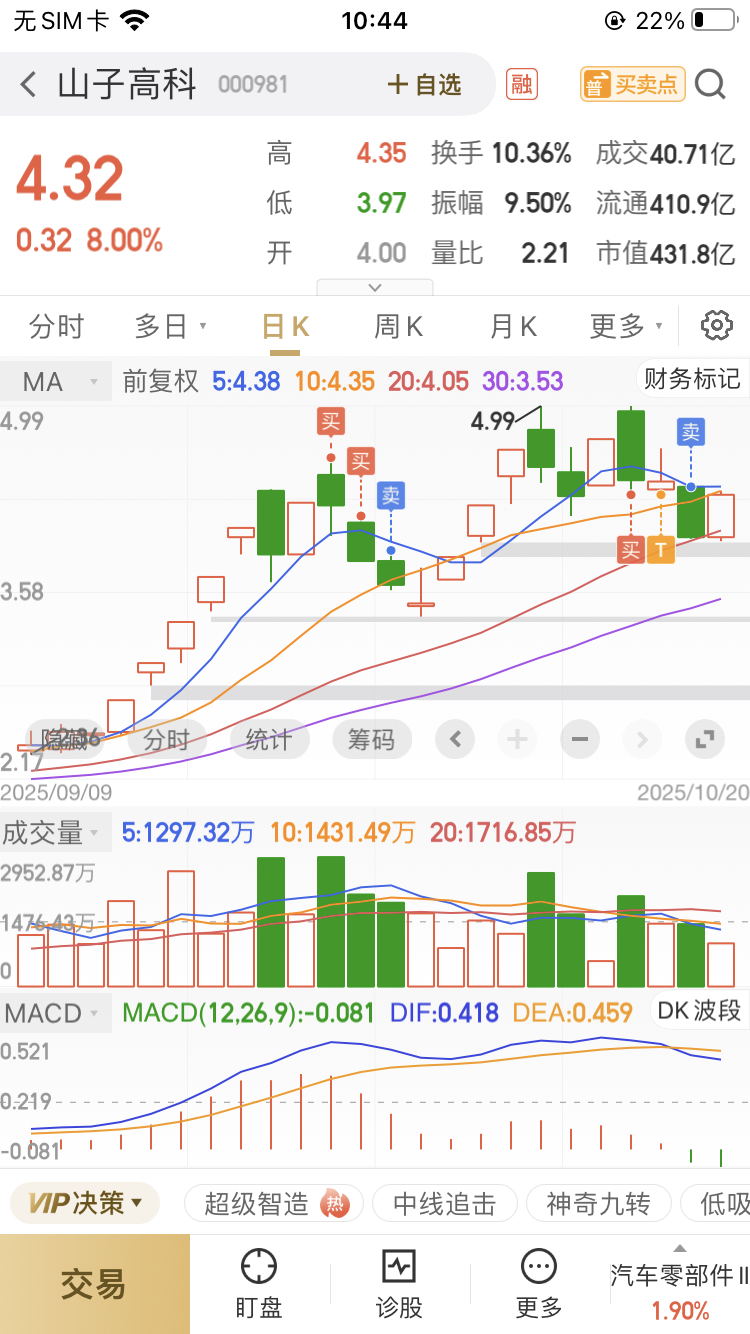Tap the current price 4.32
750x1334 pixels.
(x=70, y=179)
